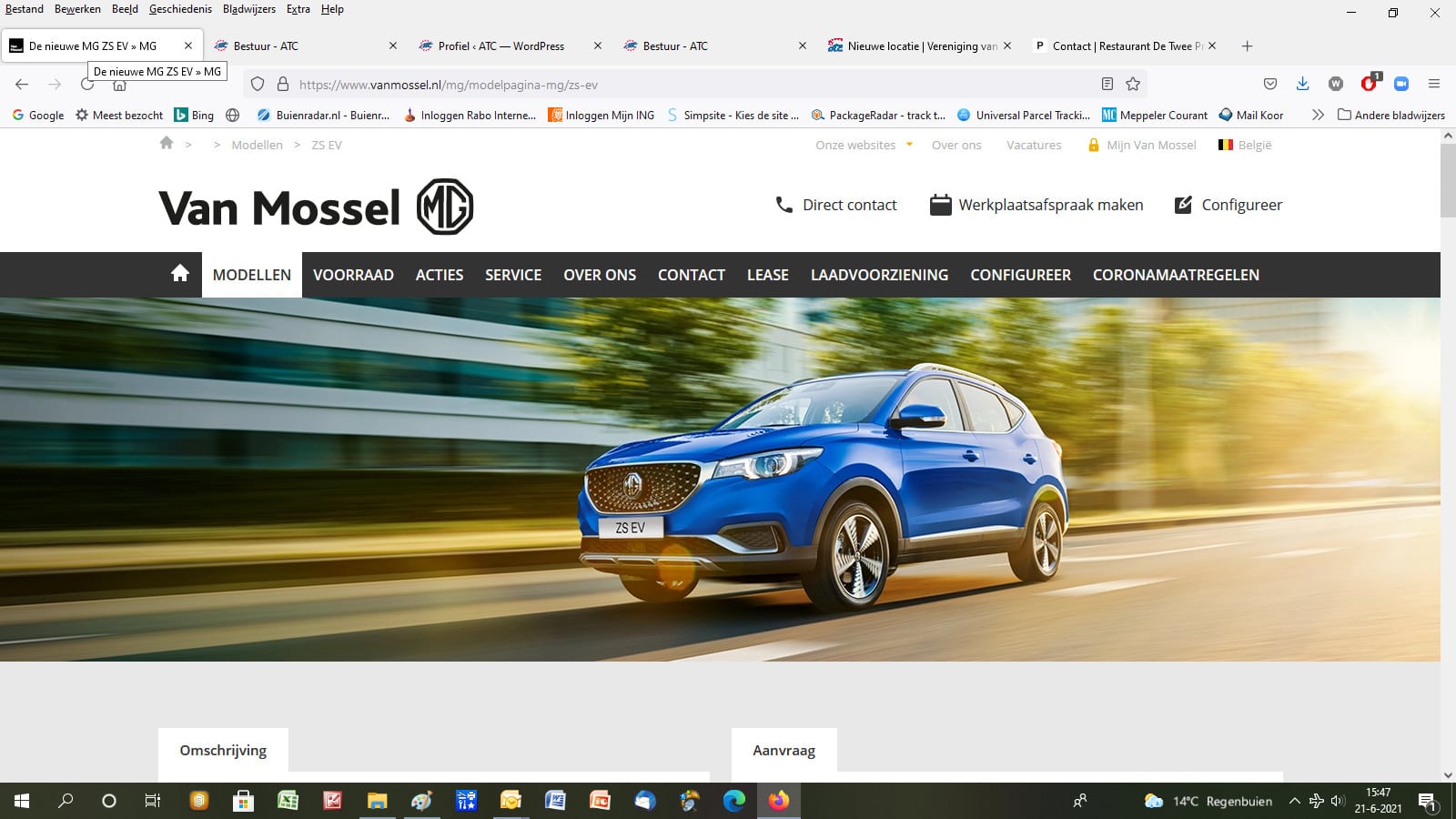Open MODELLEN in site navigation
The image size is (1456, 819).
click(x=252, y=275)
